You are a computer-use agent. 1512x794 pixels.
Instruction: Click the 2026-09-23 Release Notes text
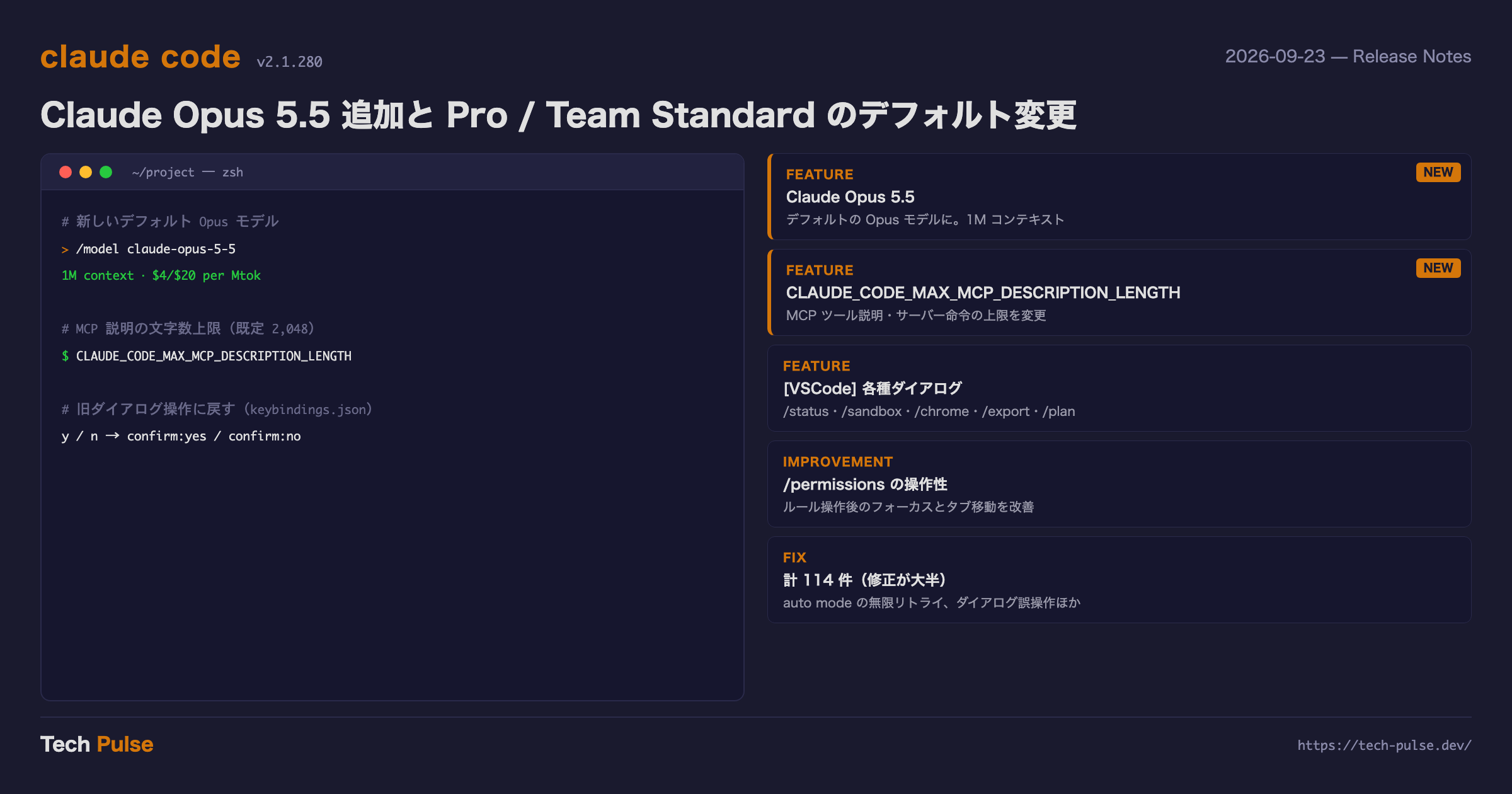pyautogui.click(x=1348, y=56)
